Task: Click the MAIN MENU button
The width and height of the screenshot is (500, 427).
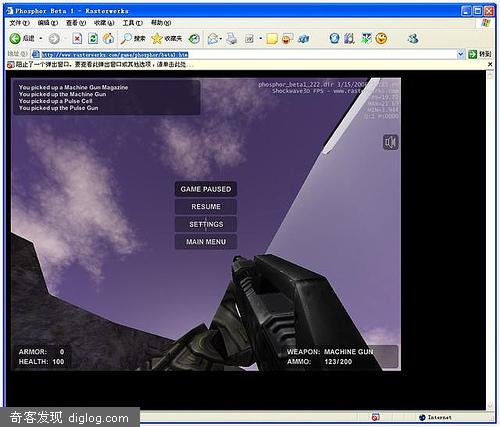Action: click(x=206, y=242)
